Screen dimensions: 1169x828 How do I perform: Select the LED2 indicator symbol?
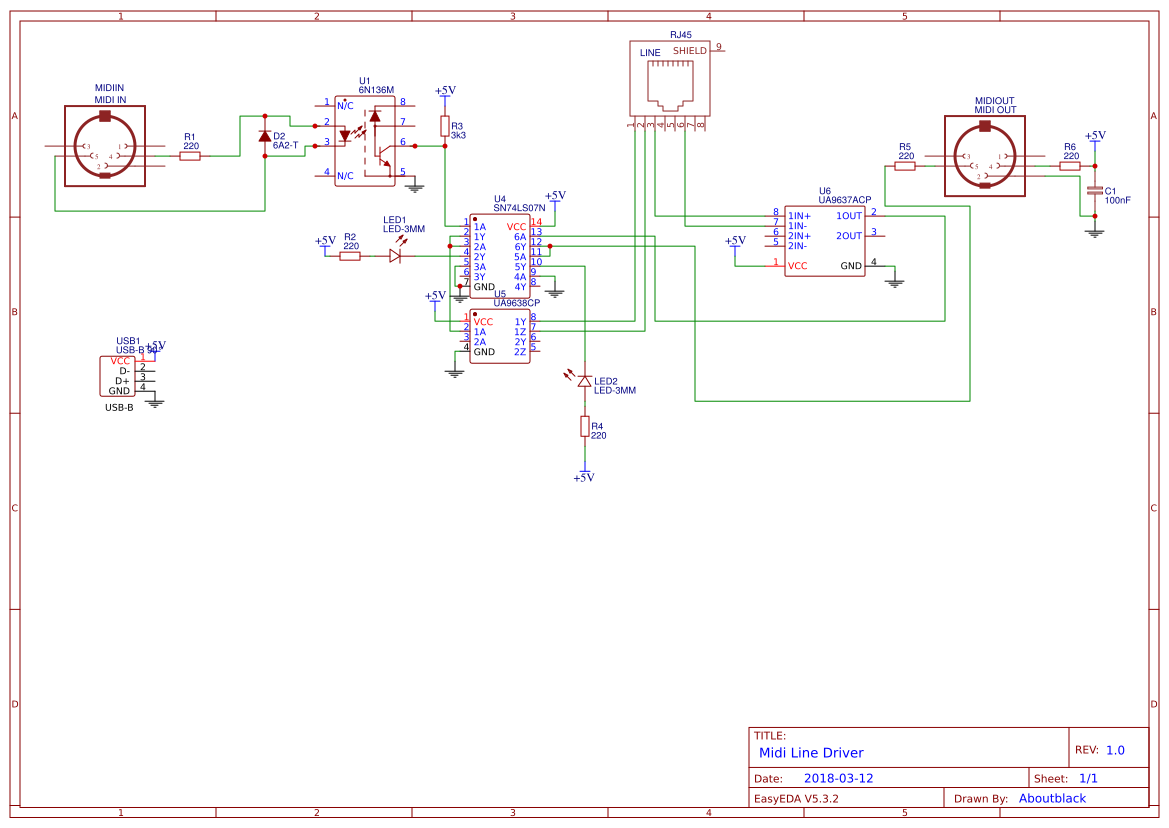[x=585, y=382]
